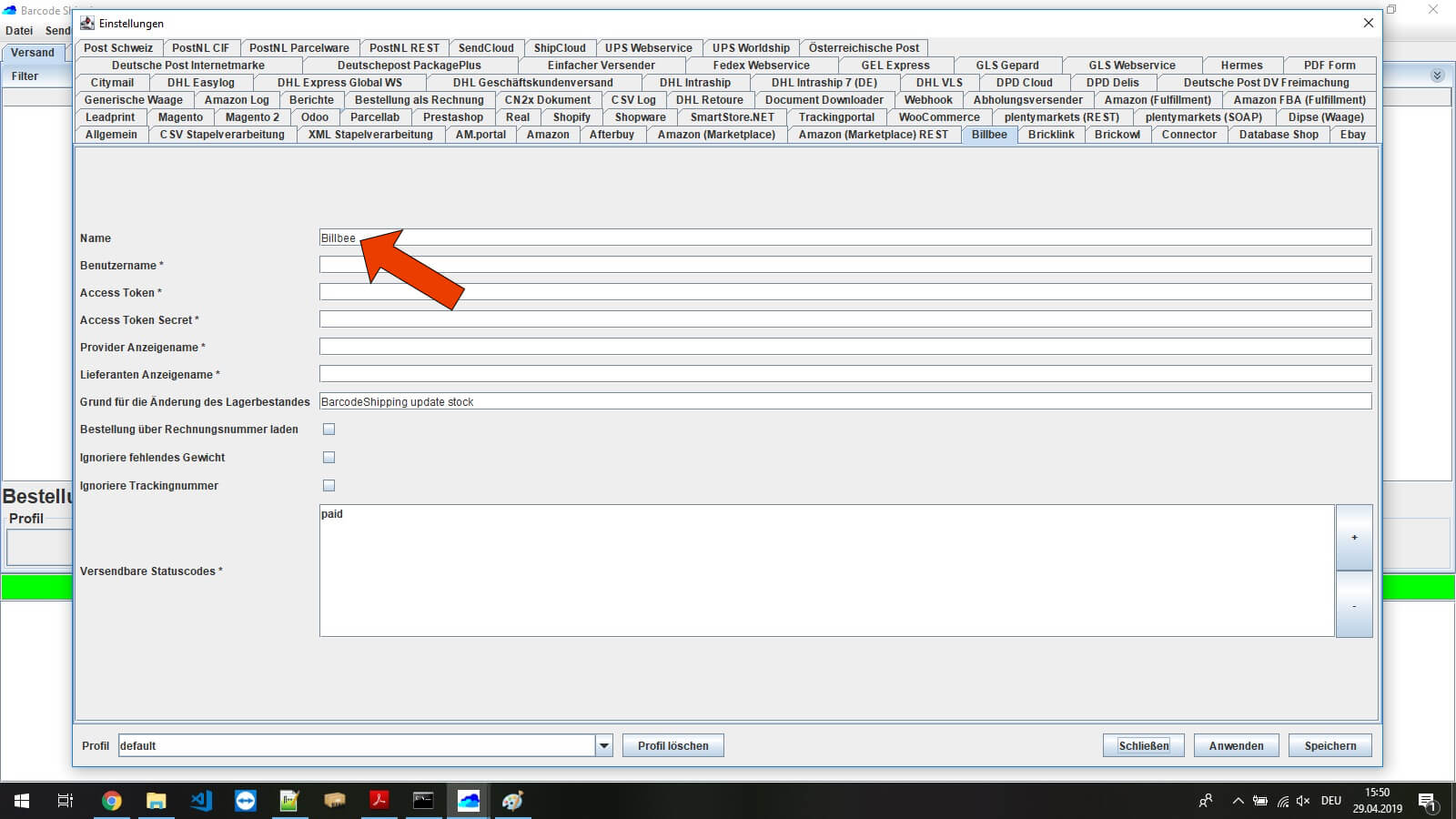Open the Shopware tab
The width and height of the screenshot is (1456, 819).
[x=640, y=116]
